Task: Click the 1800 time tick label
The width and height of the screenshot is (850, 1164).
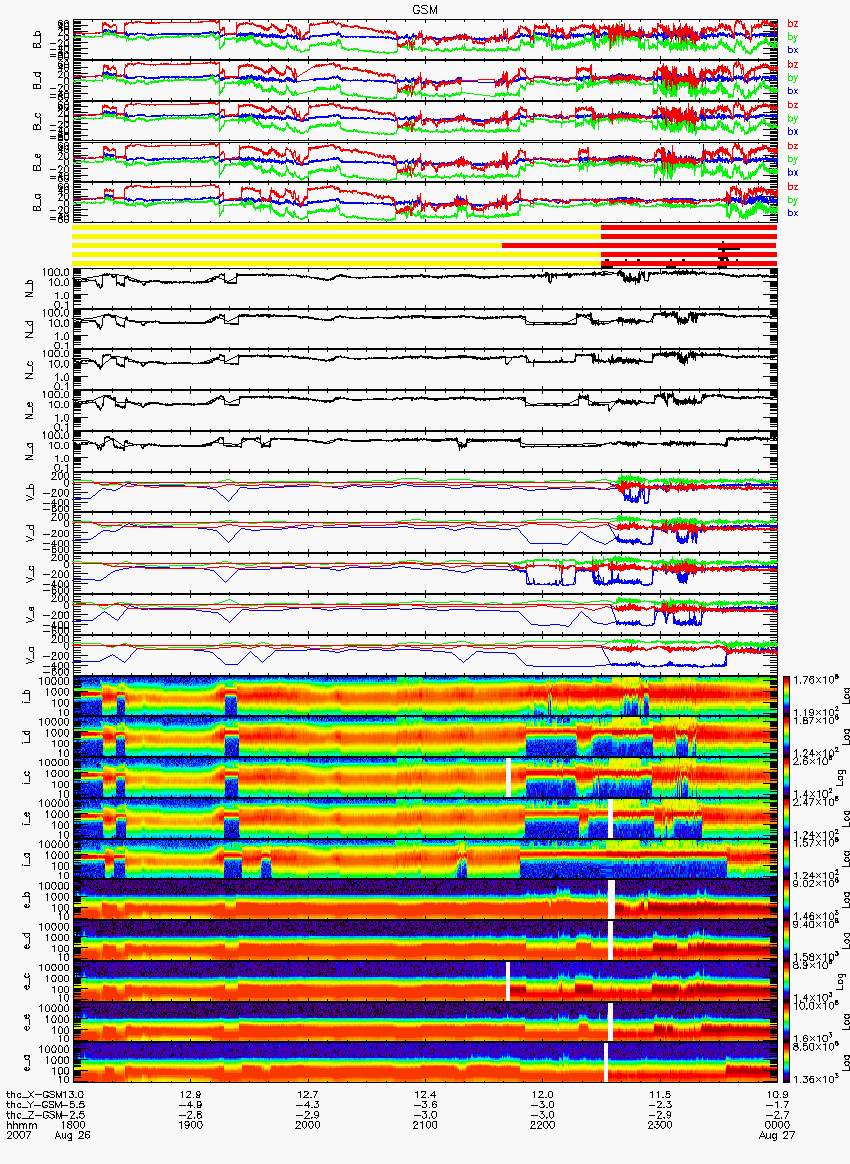Action: [73, 1125]
